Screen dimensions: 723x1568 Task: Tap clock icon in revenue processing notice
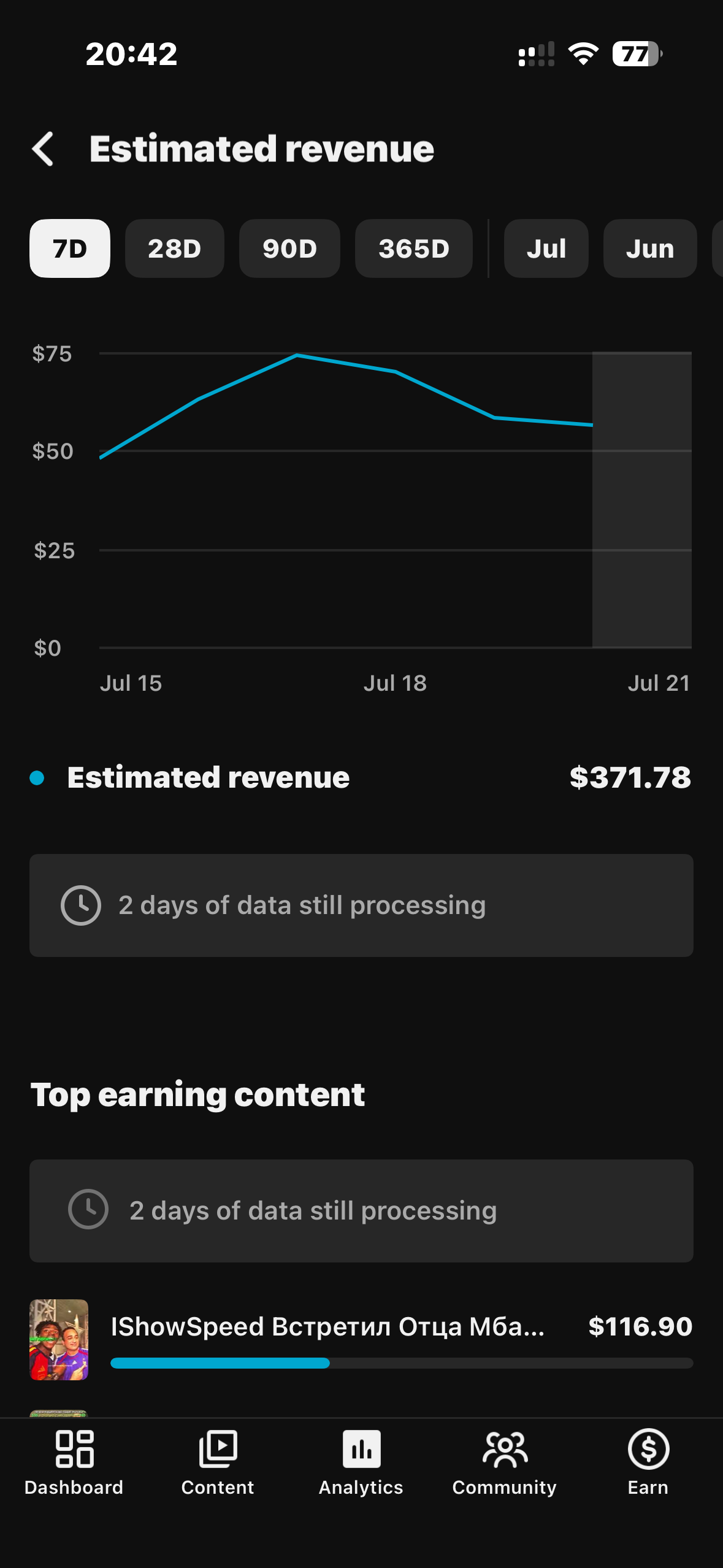81,905
